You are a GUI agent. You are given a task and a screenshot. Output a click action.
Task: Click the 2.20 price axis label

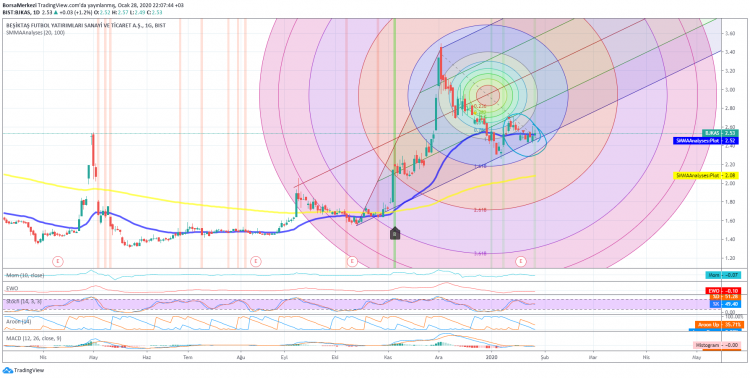[729, 164]
